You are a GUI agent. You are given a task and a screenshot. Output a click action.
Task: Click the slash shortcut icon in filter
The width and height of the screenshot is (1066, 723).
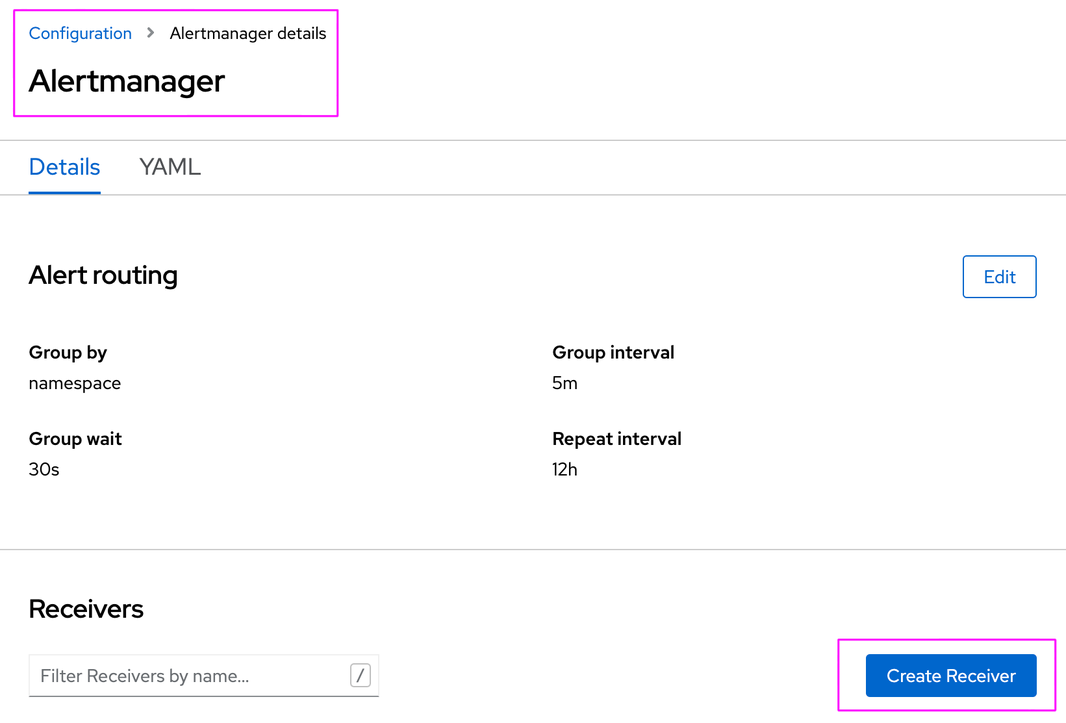click(361, 676)
